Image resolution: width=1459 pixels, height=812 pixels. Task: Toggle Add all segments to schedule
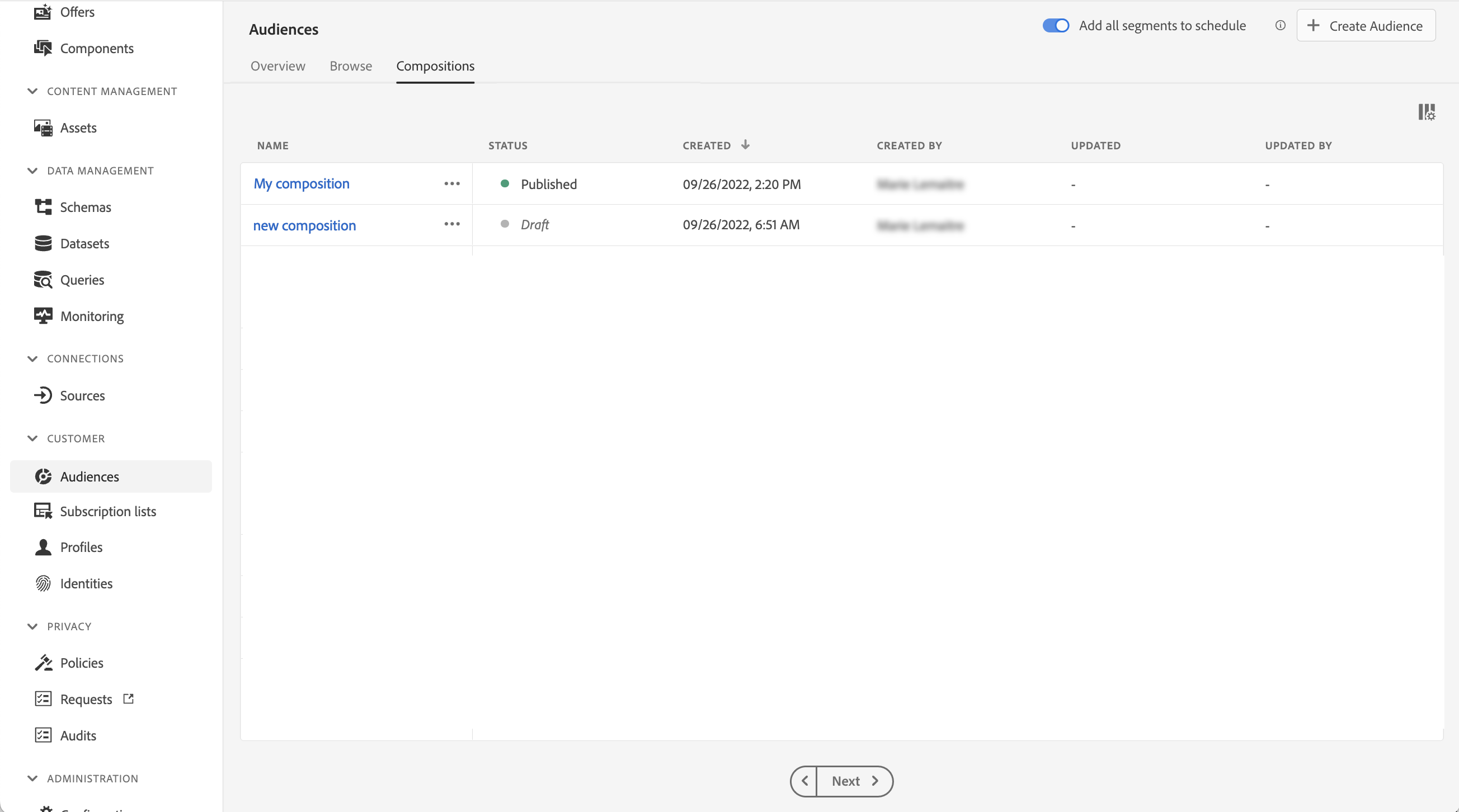[x=1055, y=26]
